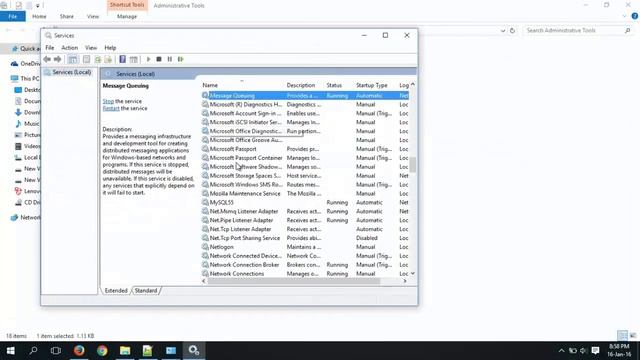Click the services list vertical scrollbar thumb
This screenshot has height=360, width=640.
click(x=413, y=165)
